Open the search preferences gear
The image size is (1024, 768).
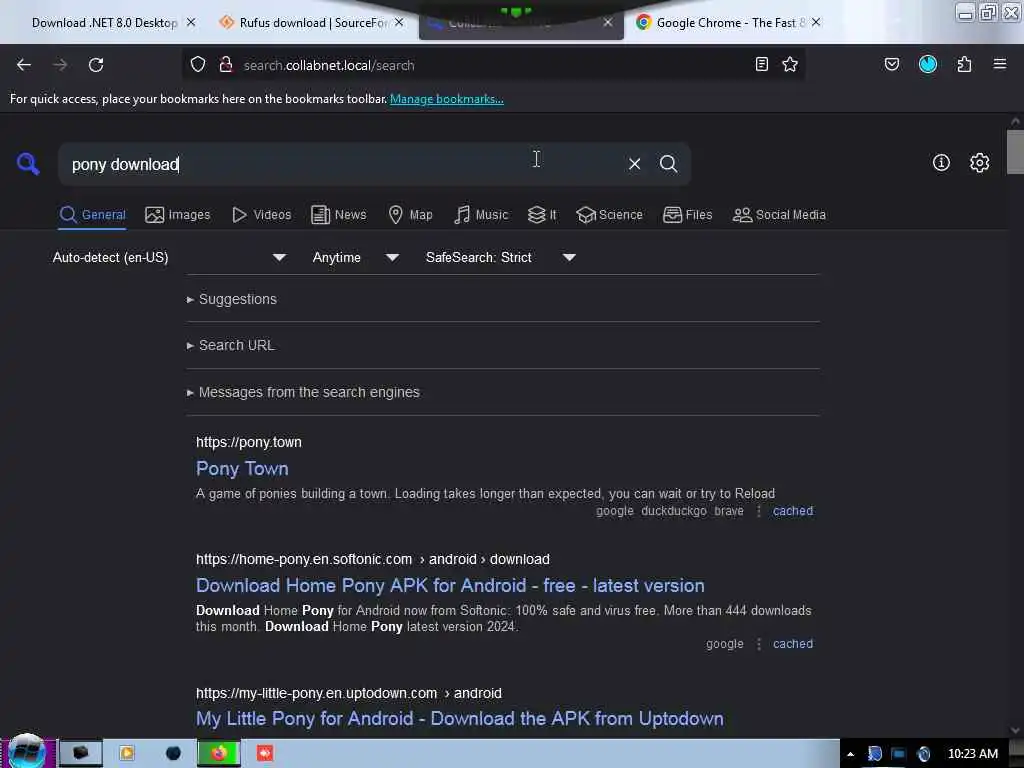(980, 163)
